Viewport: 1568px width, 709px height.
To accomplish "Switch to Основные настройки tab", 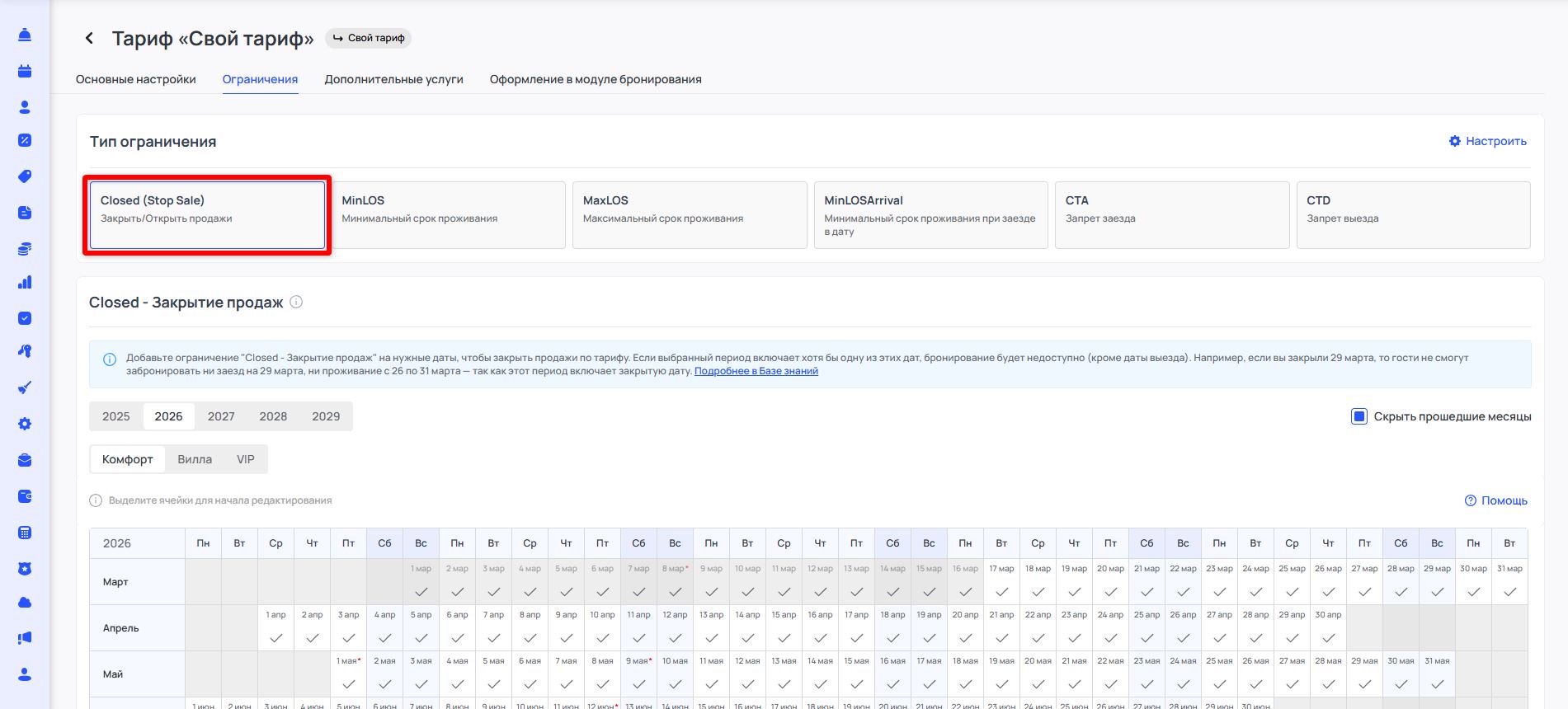I will pos(136,80).
